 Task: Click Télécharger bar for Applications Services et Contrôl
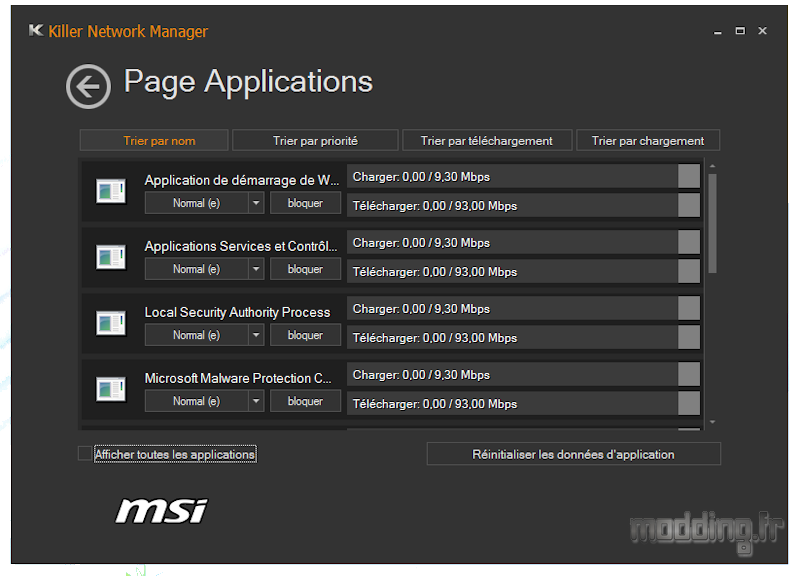click(x=523, y=271)
